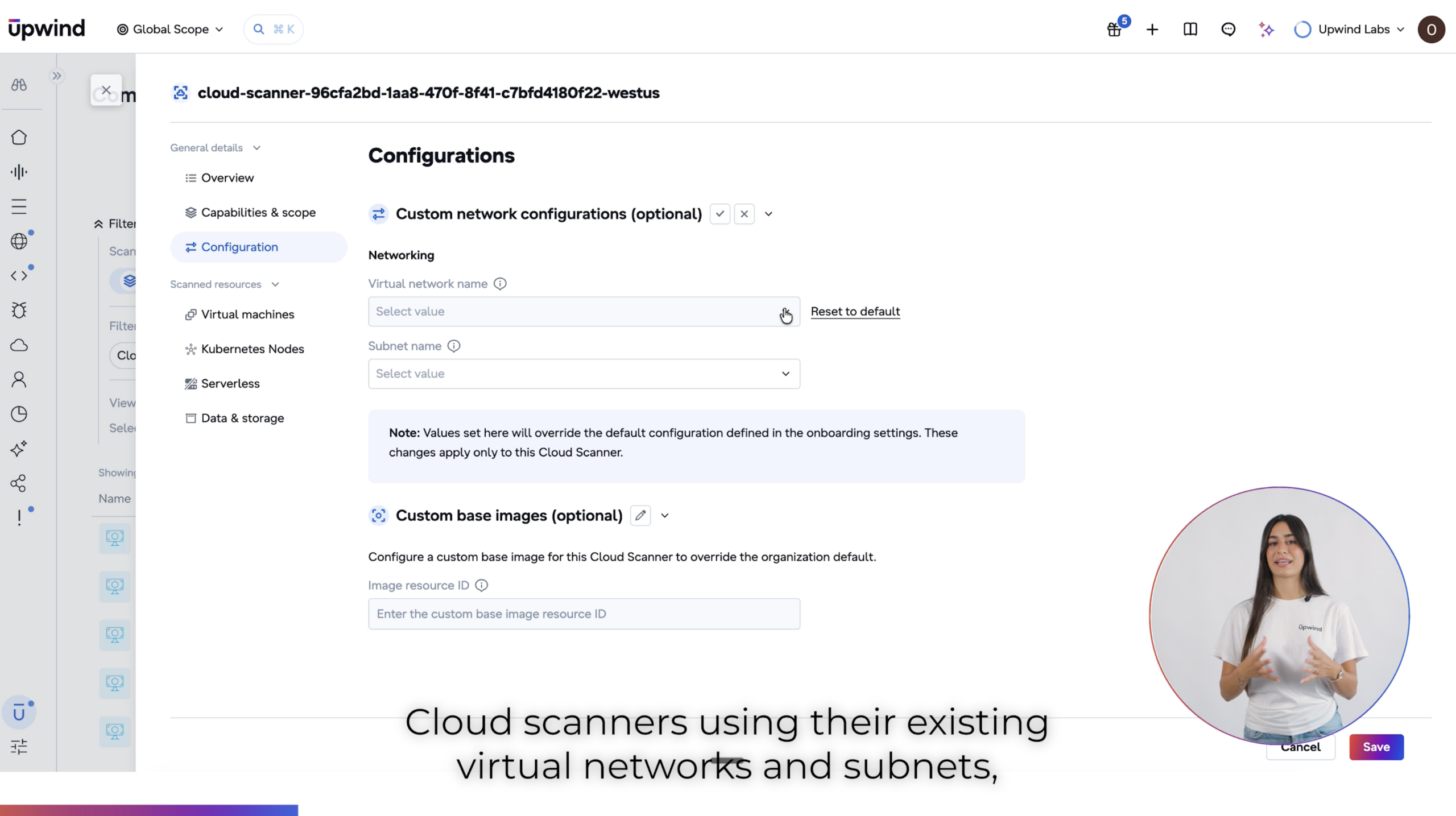Viewport: 1456px width, 816px height.
Task: Click the Cancel button
Action: [1300, 747]
